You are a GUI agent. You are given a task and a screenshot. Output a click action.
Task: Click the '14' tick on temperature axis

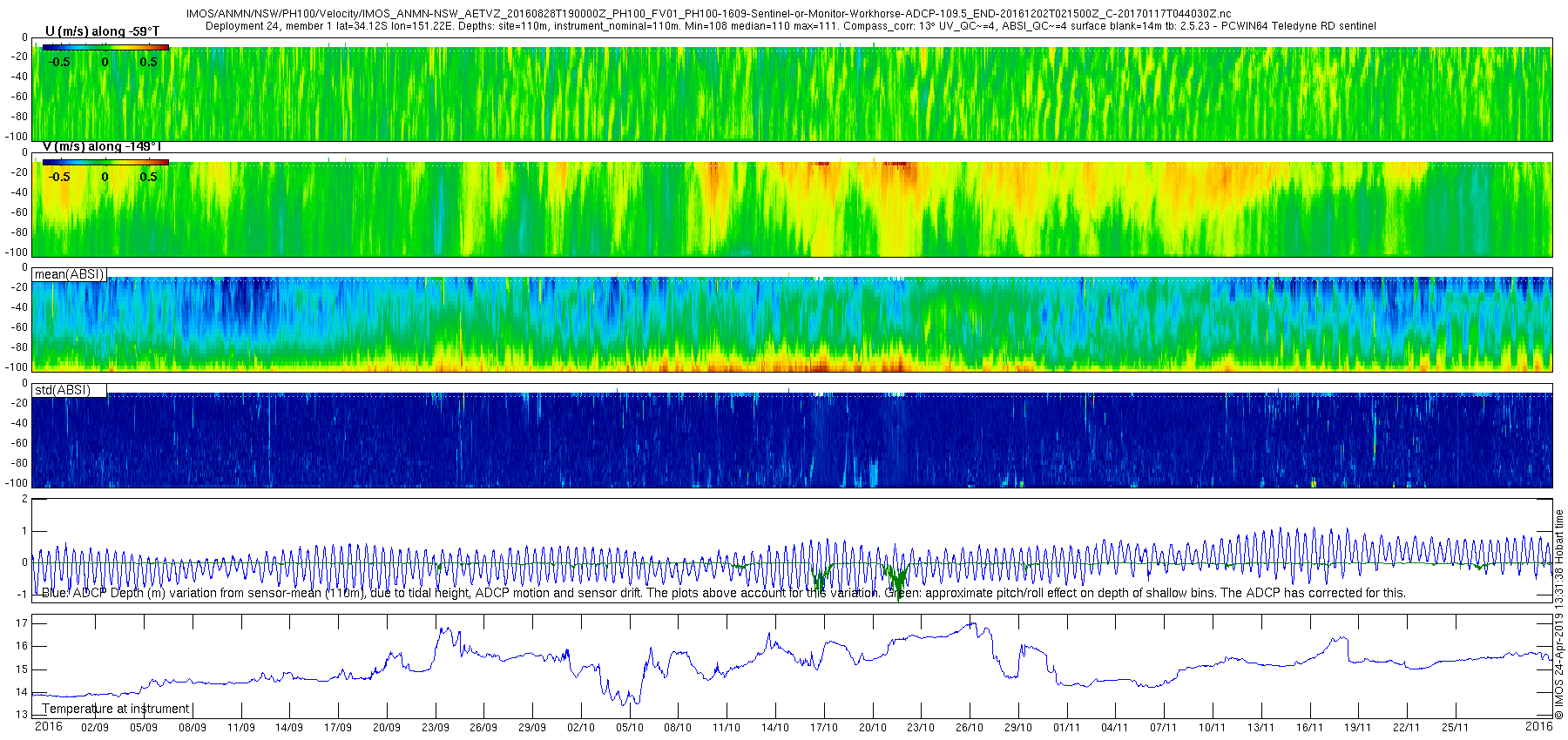tap(22, 692)
